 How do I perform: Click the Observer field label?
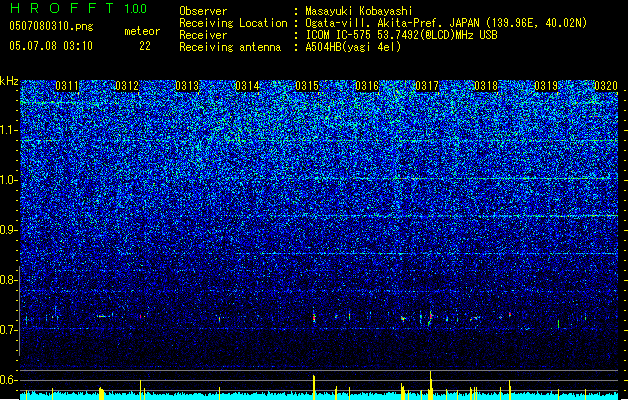(203, 11)
